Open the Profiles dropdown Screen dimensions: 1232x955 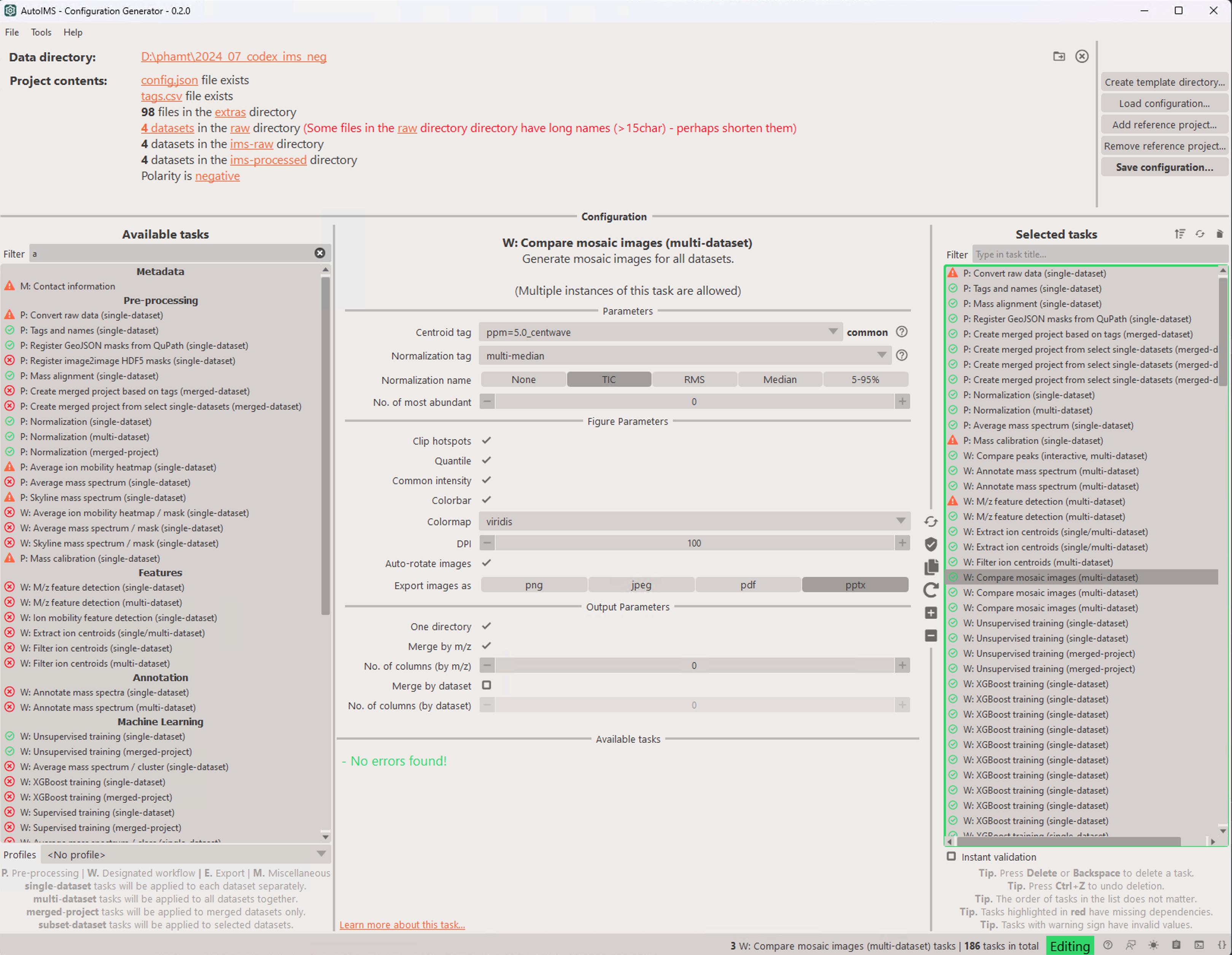pyautogui.click(x=186, y=854)
